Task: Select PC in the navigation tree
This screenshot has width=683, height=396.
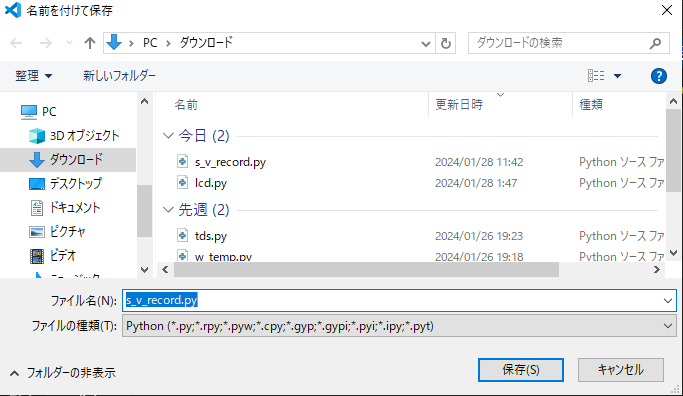Action: click(x=49, y=112)
